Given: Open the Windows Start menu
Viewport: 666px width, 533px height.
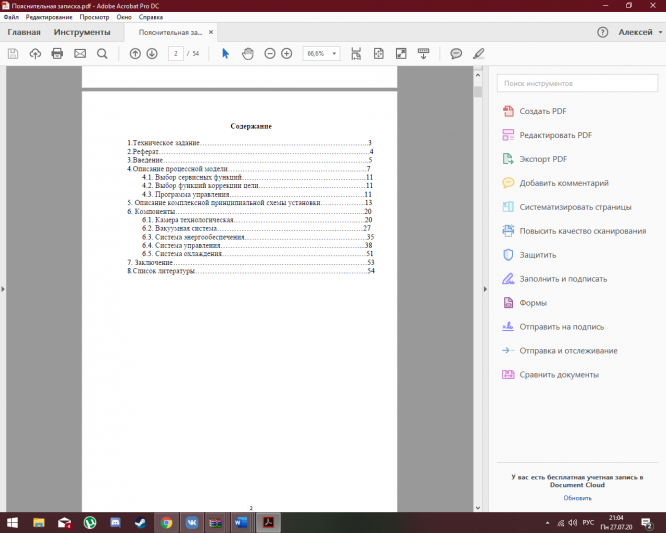Looking at the screenshot, I should point(12,523).
